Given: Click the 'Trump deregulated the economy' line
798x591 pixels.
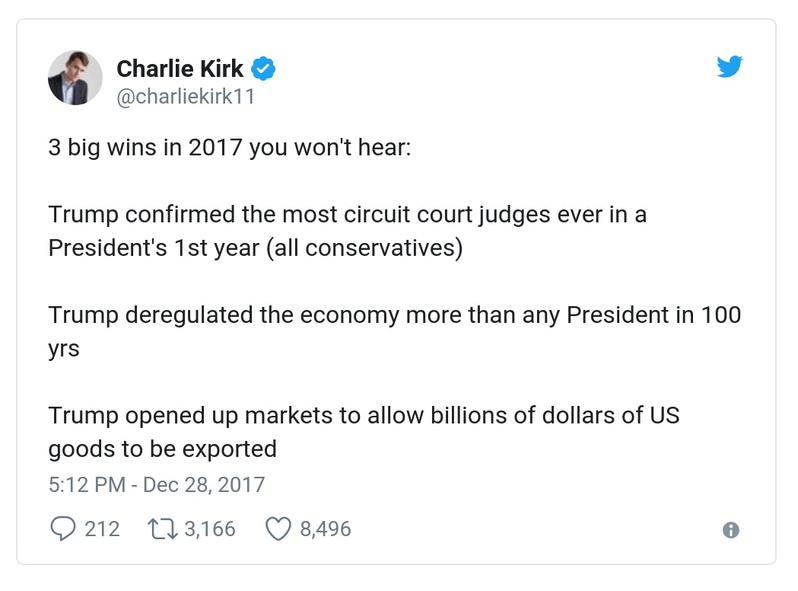Looking at the screenshot, I should 395,315.
